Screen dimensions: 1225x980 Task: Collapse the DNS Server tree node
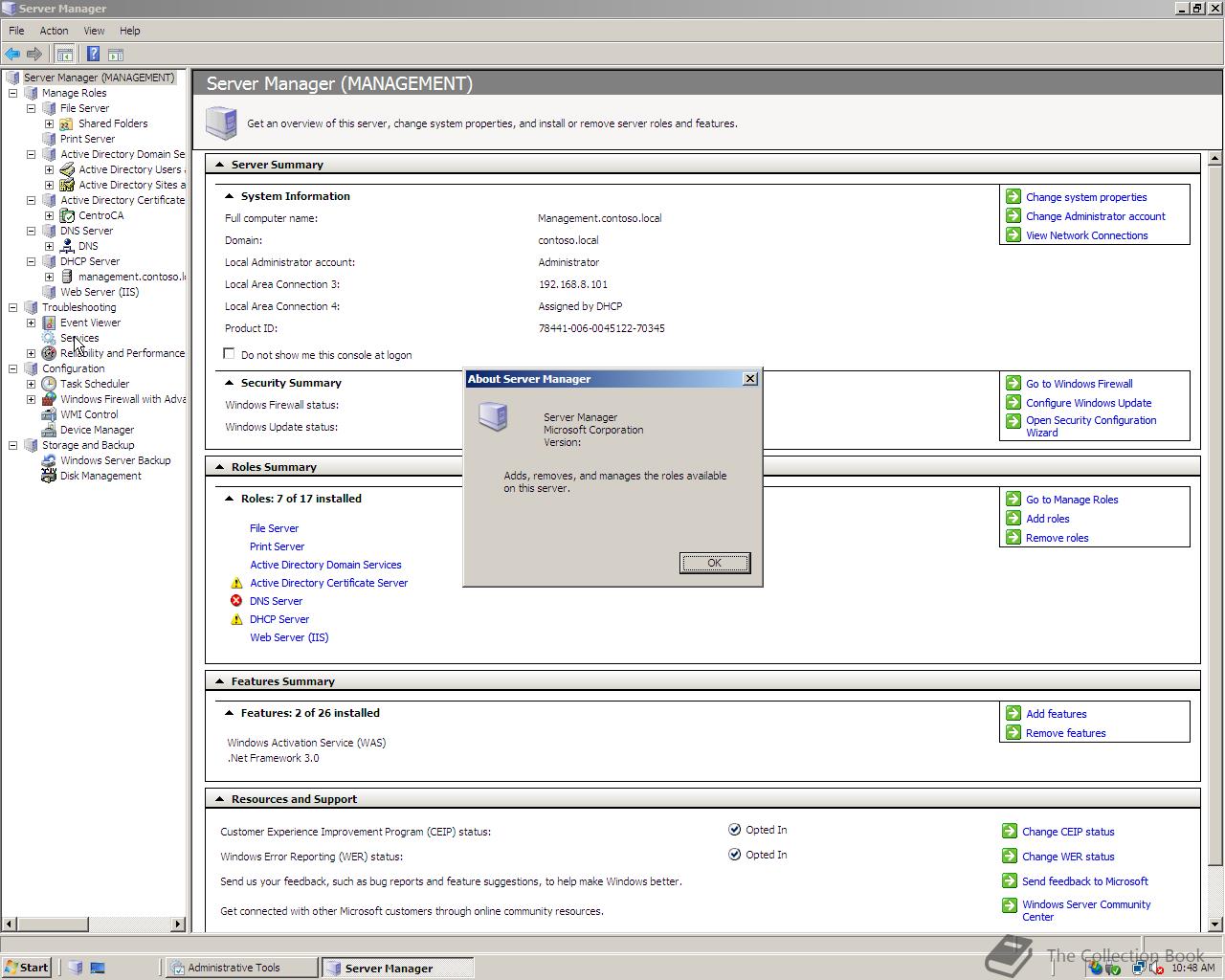pos(31,231)
